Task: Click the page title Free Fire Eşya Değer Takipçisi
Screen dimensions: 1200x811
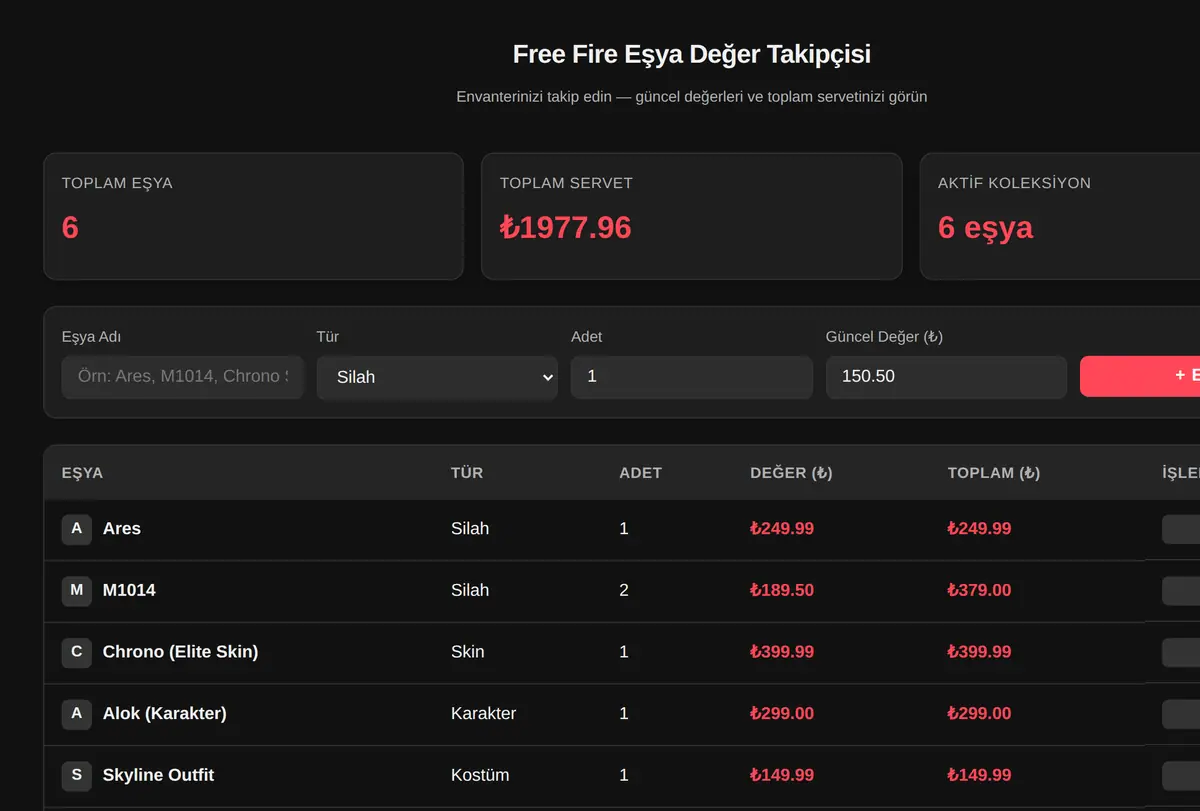Action: pos(692,54)
